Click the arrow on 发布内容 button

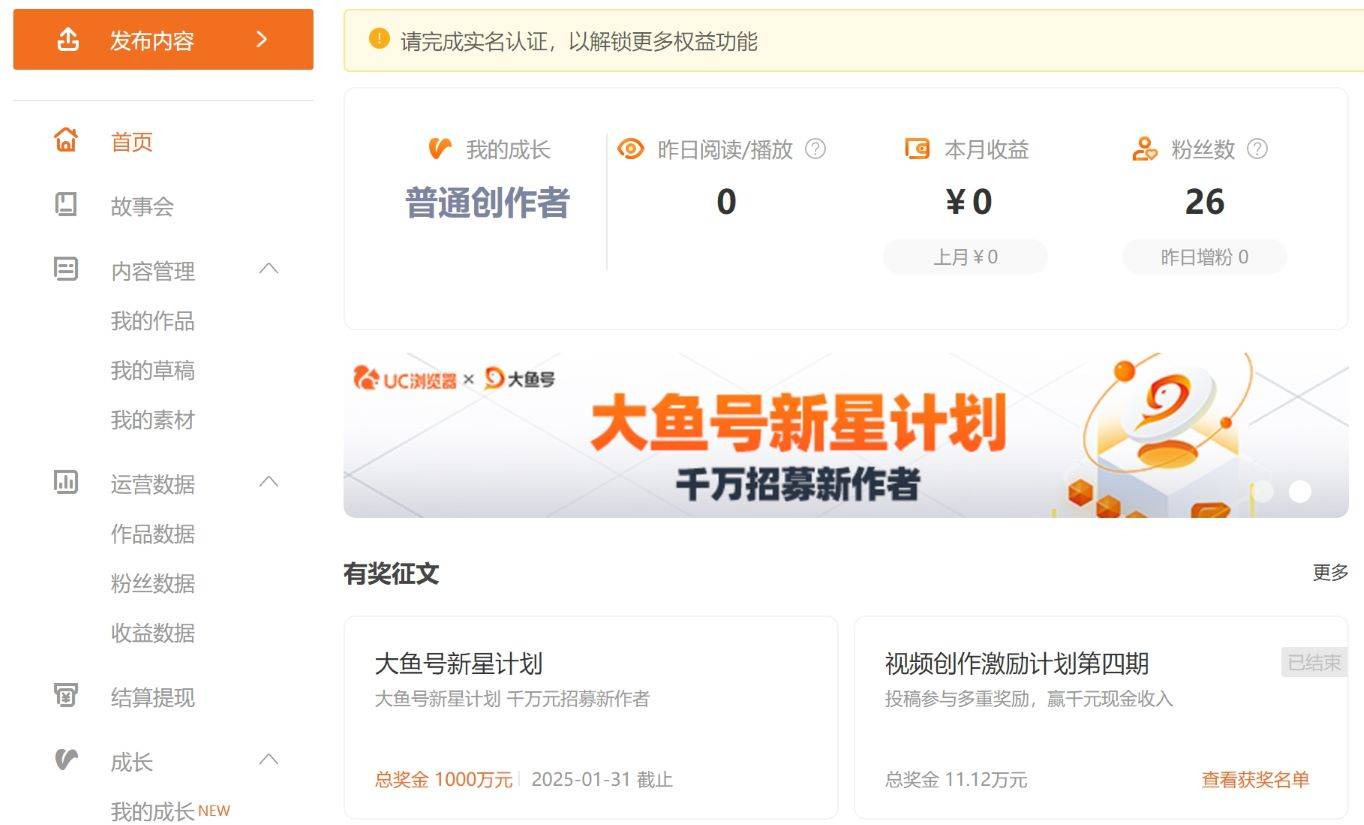(x=262, y=40)
